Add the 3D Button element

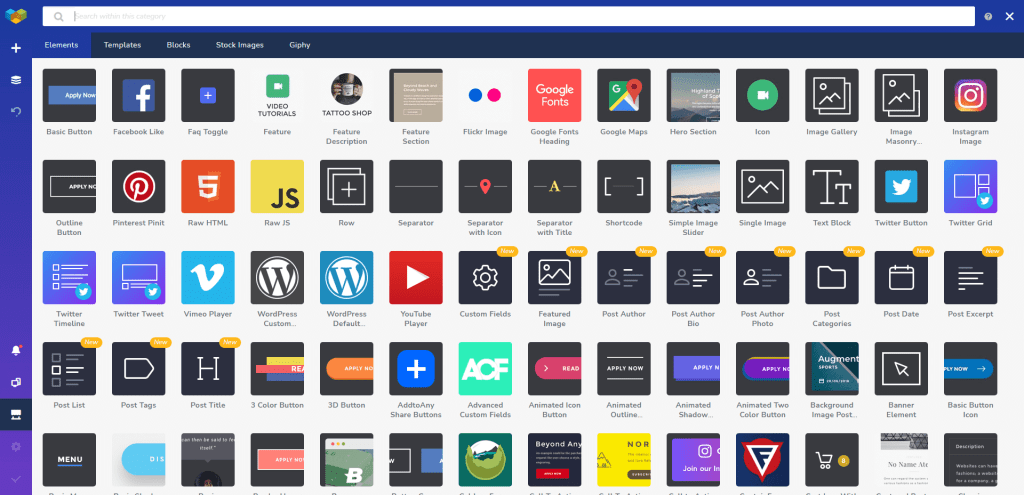tap(347, 369)
